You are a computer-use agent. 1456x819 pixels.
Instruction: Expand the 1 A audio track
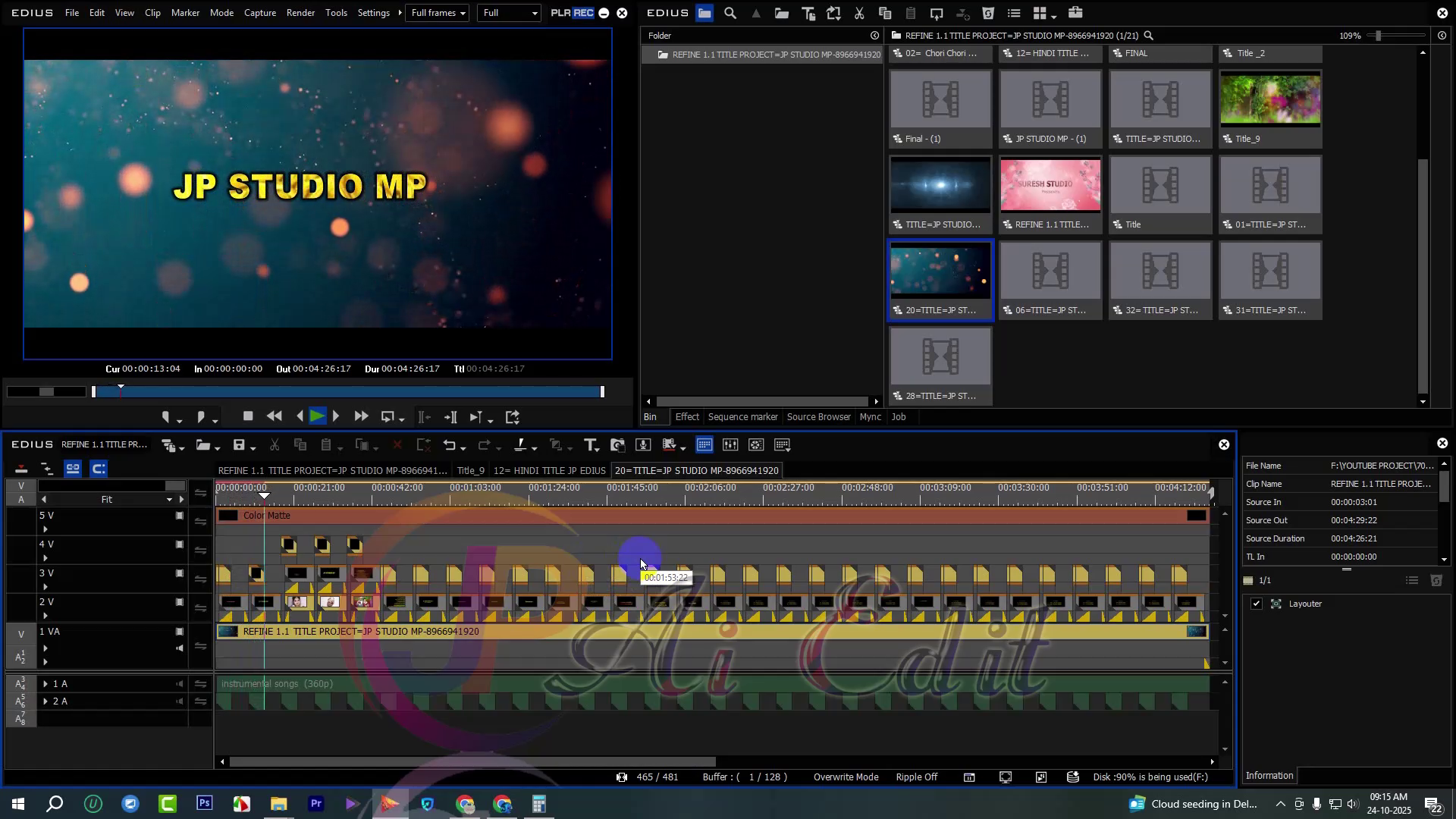pos(45,684)
